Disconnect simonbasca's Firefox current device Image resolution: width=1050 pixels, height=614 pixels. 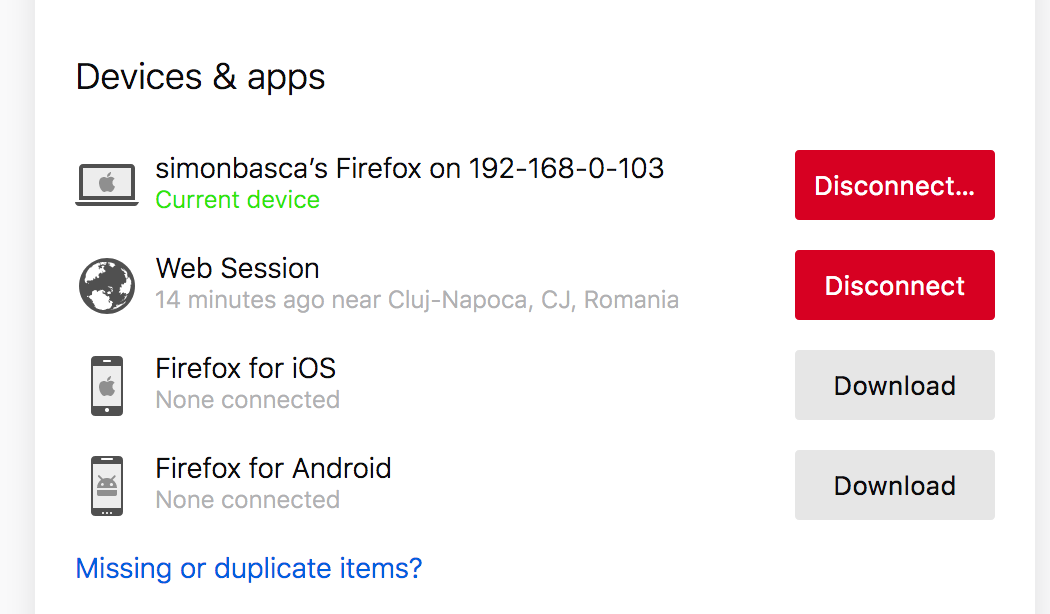pyautogui.click(x=895, y=185)
